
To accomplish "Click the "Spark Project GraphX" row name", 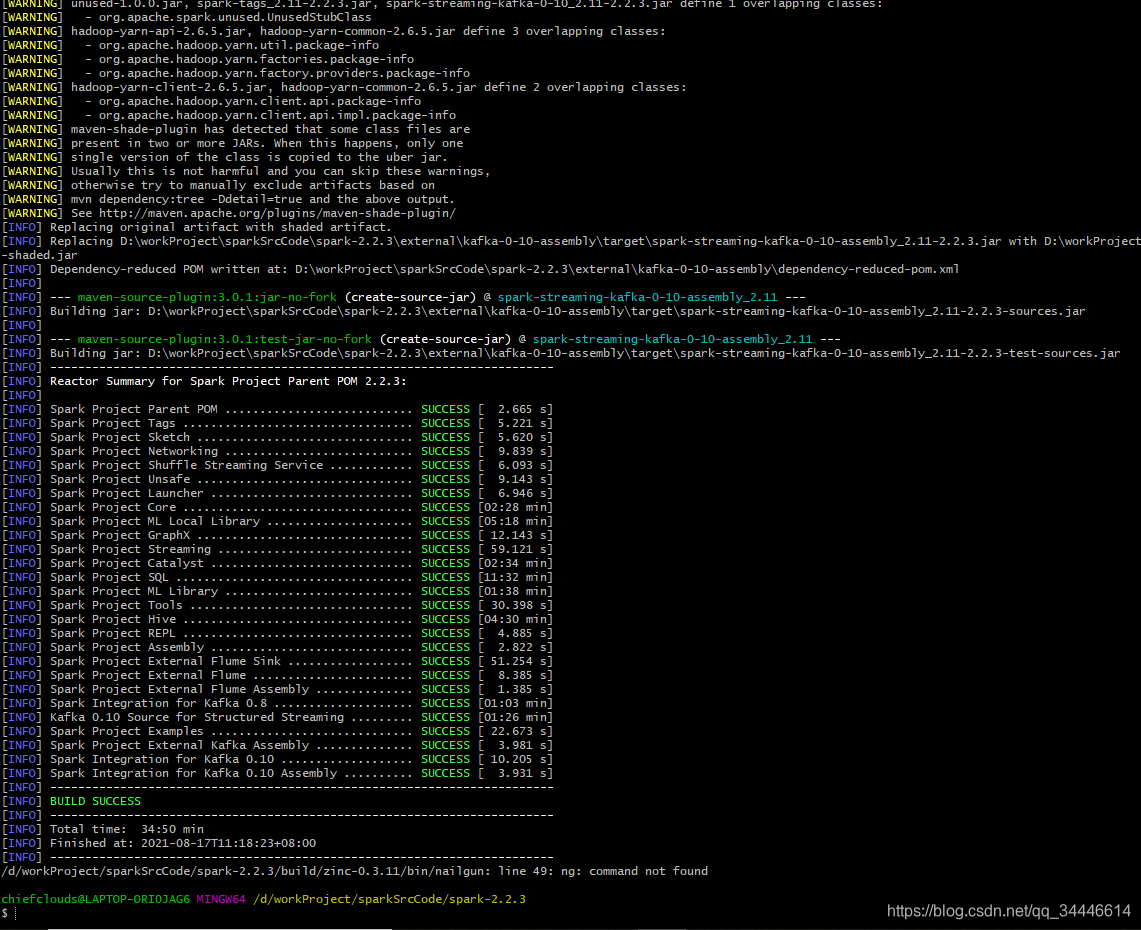I will [119, 535].
